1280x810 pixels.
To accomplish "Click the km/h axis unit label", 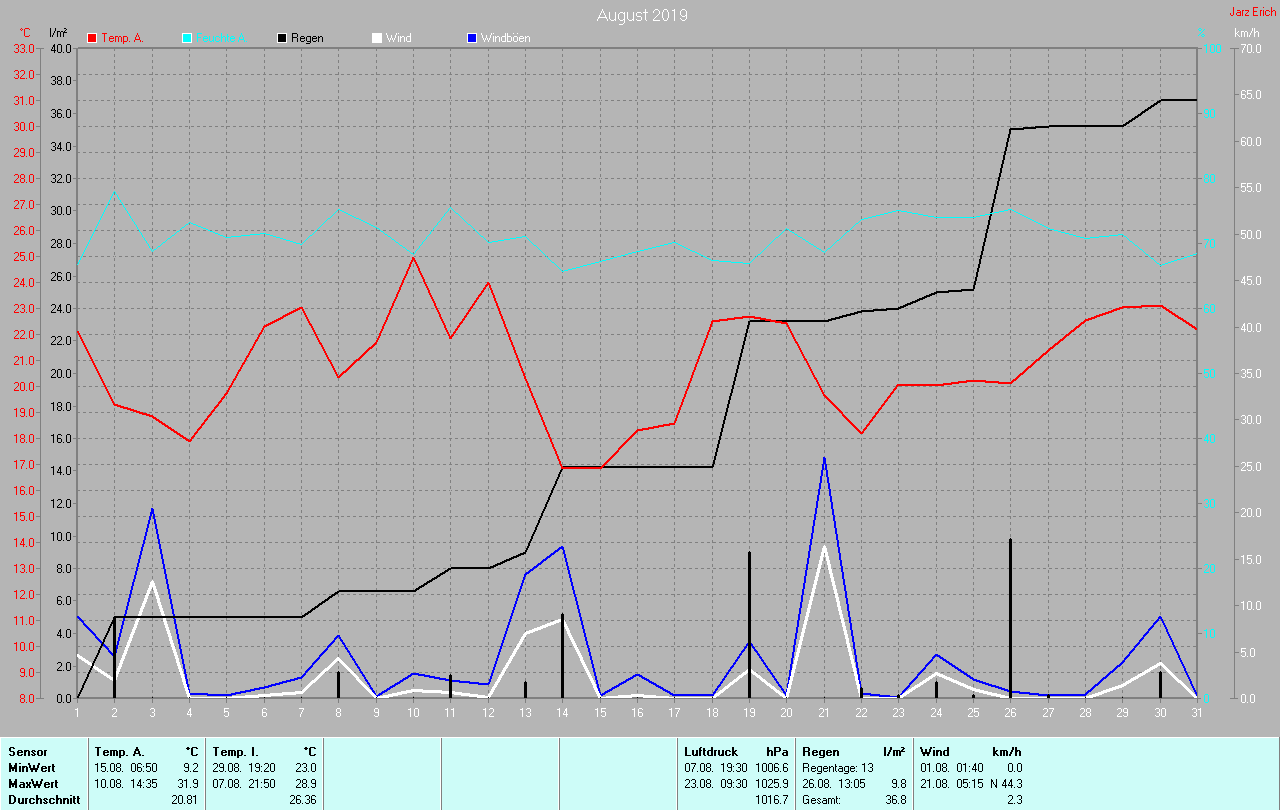I will [x=1246, y=33].
